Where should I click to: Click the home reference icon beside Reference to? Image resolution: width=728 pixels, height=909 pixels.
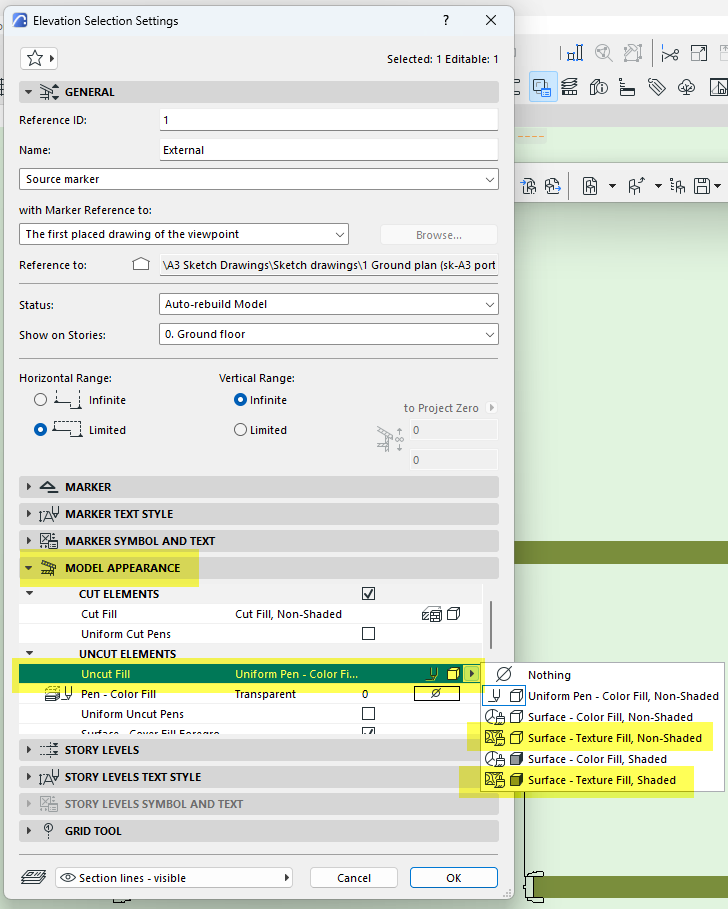tap(141, 264)
